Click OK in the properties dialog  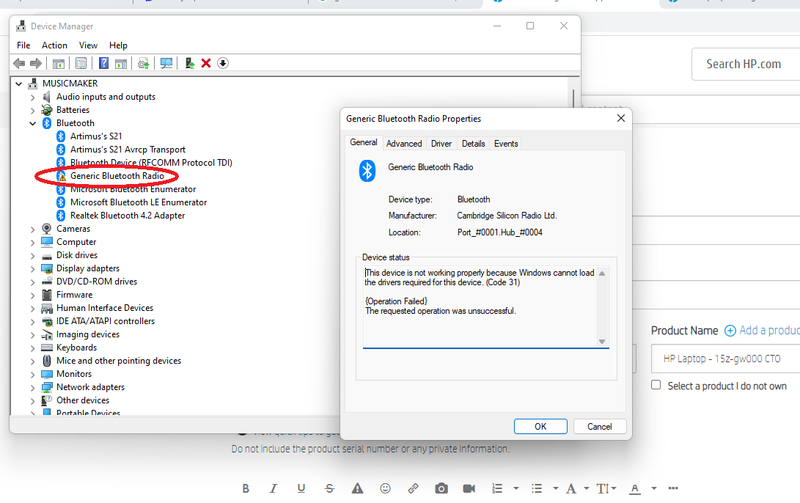(x=540, y=426)
